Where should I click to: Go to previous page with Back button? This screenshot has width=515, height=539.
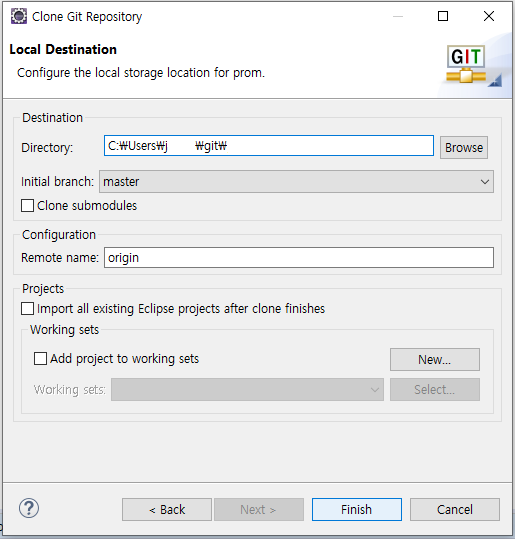tap(167, 509)
